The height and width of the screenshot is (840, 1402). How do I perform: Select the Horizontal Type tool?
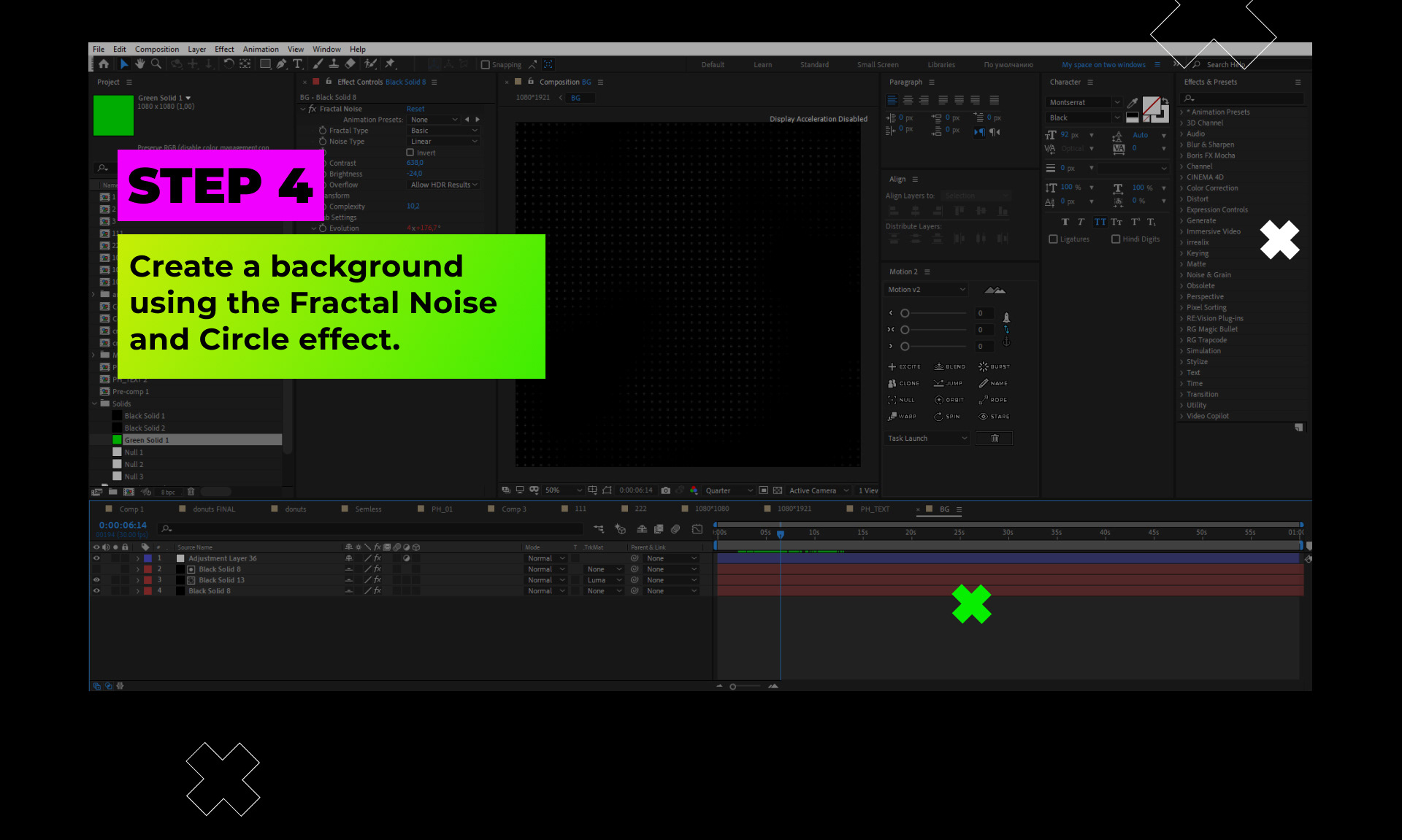(x=297, y=64)
